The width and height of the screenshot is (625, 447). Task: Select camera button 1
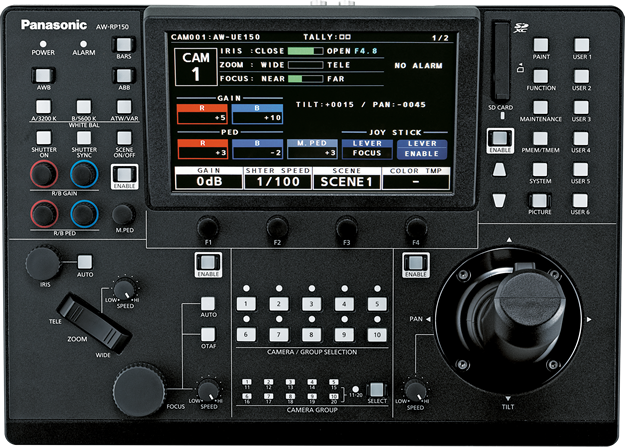pyautogui.click(x=246, y=304)
